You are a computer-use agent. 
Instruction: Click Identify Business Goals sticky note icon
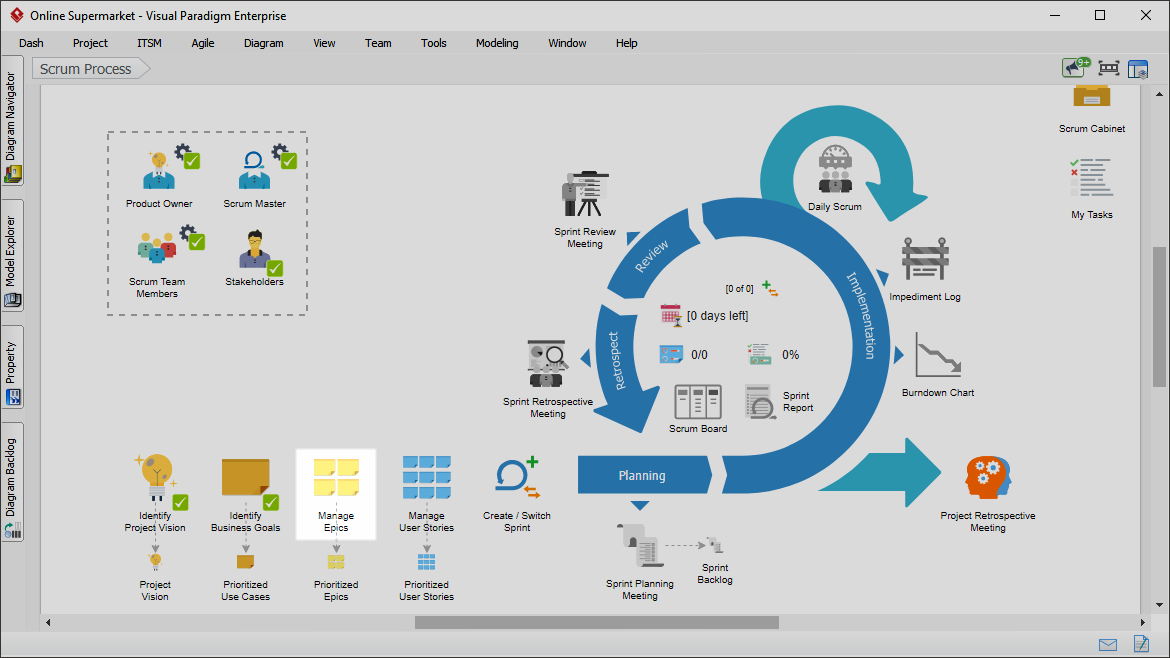tap(245, 477)
